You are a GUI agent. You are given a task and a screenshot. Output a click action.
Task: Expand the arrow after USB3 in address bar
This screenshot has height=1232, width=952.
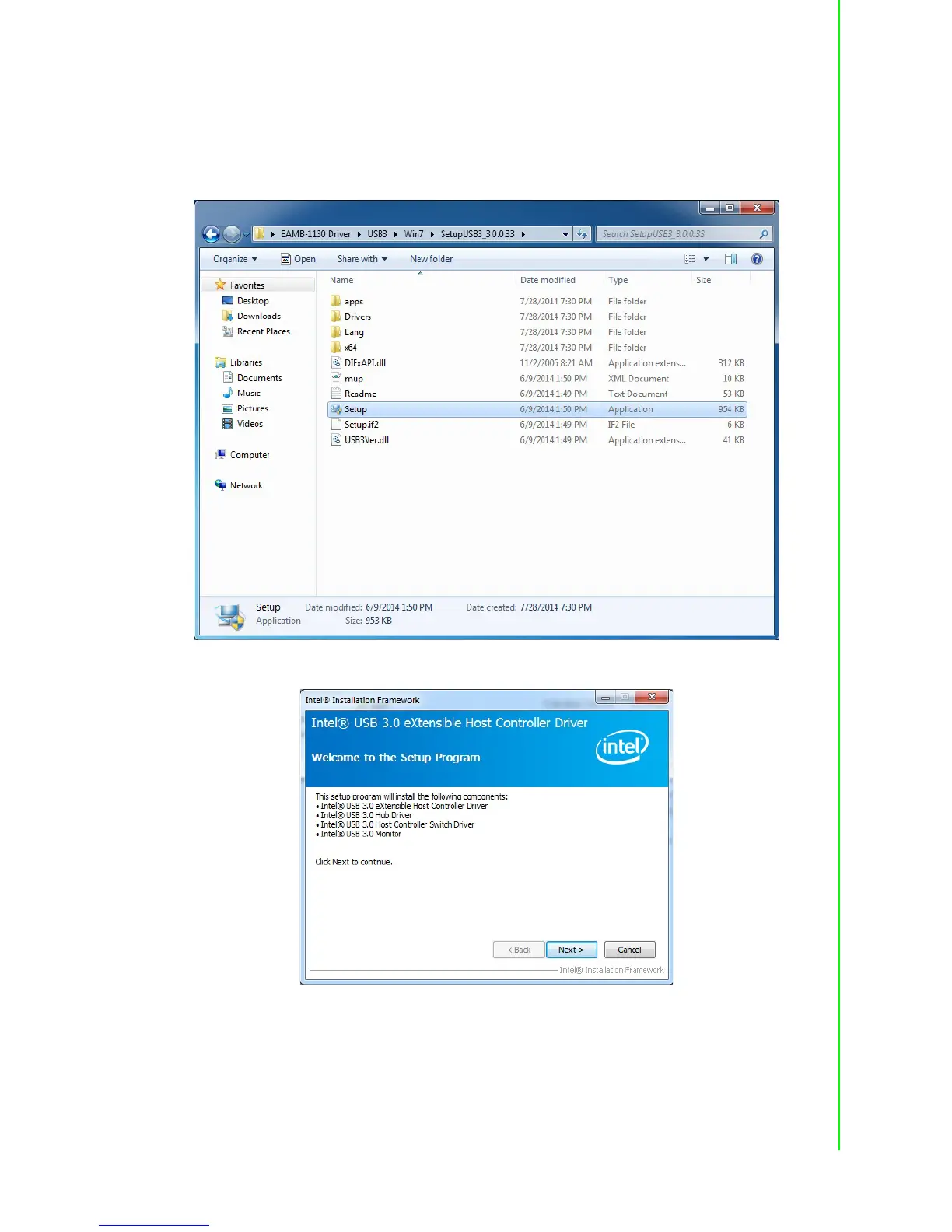(395, 234)
